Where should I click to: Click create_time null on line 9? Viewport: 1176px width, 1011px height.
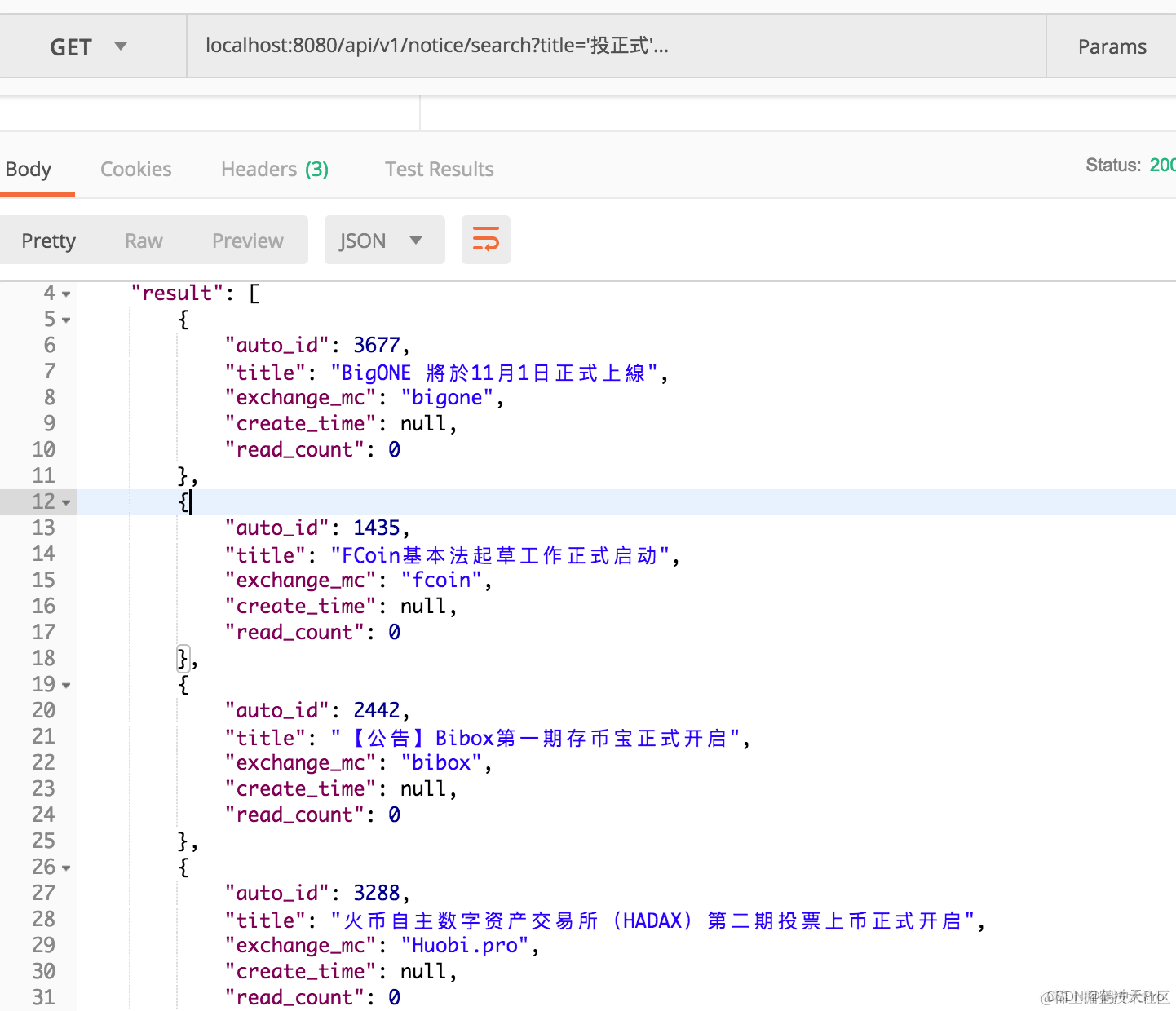(x=422, y=424)
